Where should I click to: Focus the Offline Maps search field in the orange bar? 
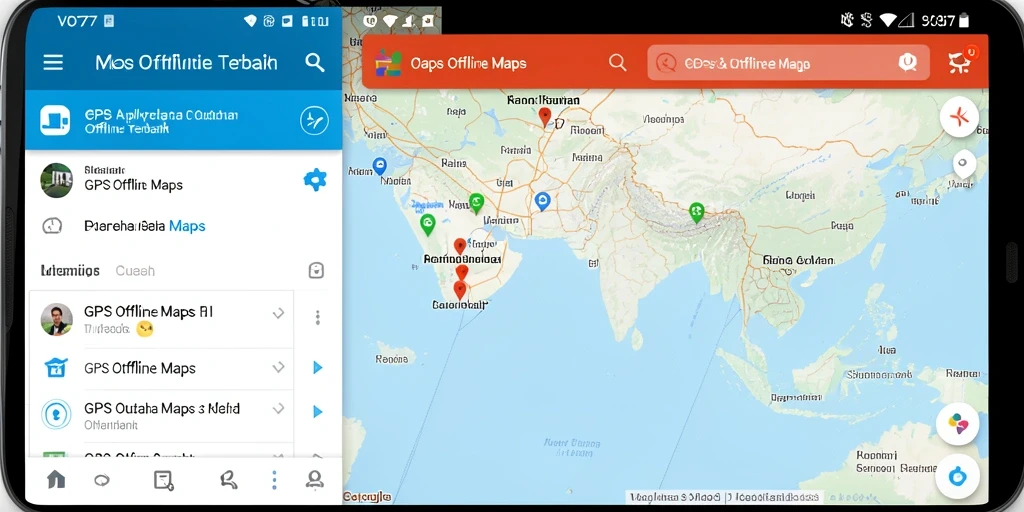tap(788, 63)
